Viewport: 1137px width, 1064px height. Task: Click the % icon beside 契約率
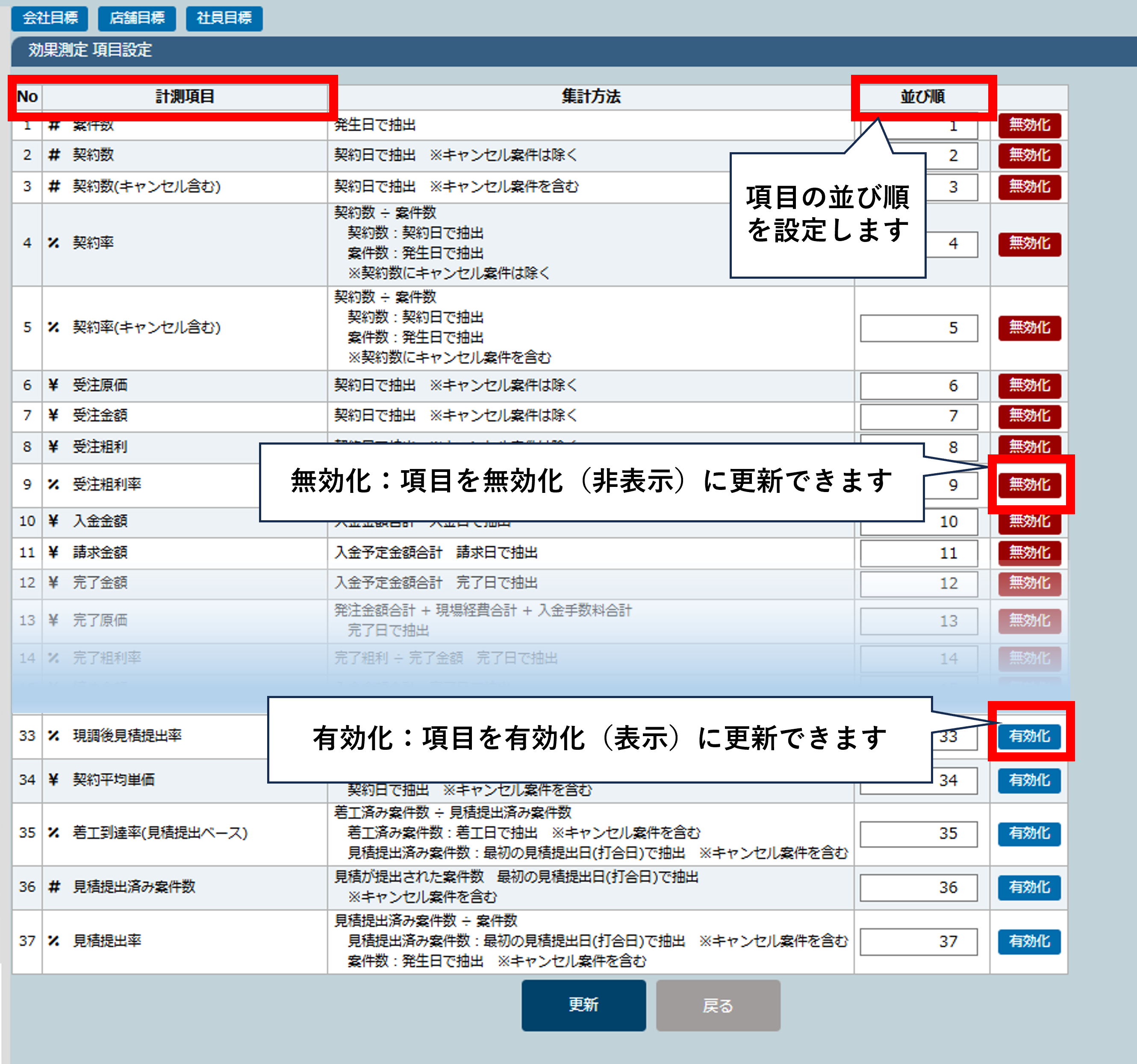(54, 243)
